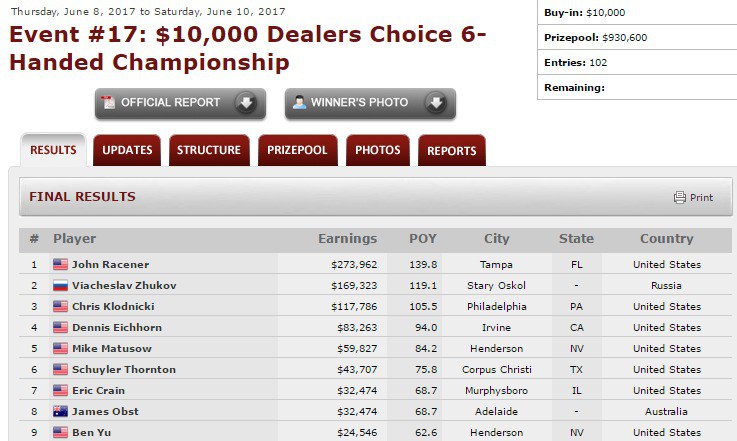Open the Reports tab
Viewport: 737px width, 441px height.
[x=452, y=151]
